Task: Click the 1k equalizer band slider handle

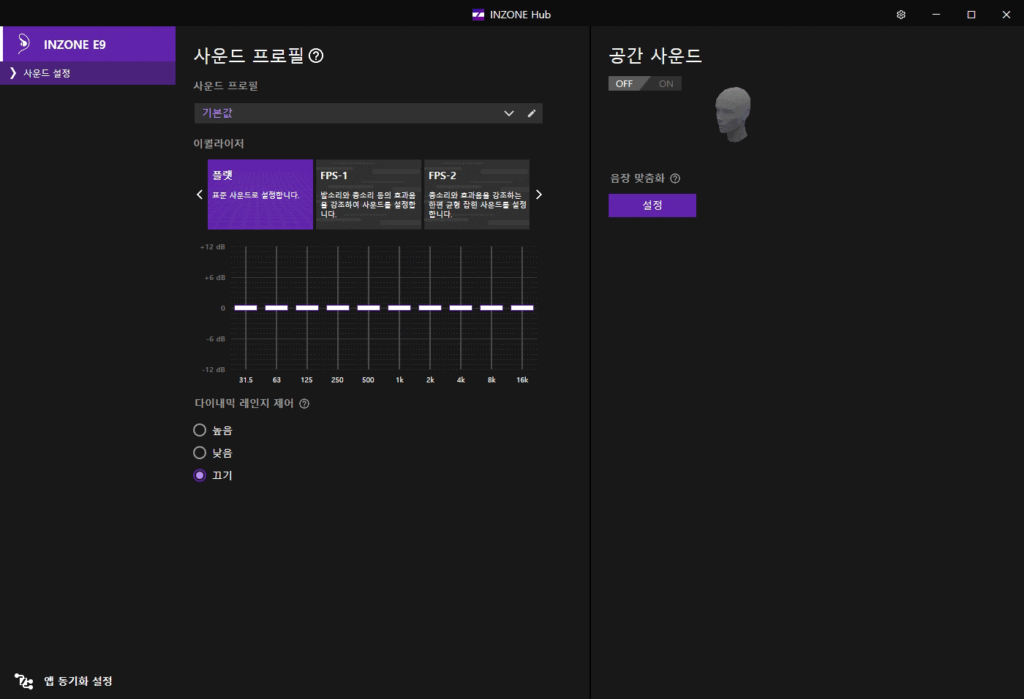Action: pos(399,308)
